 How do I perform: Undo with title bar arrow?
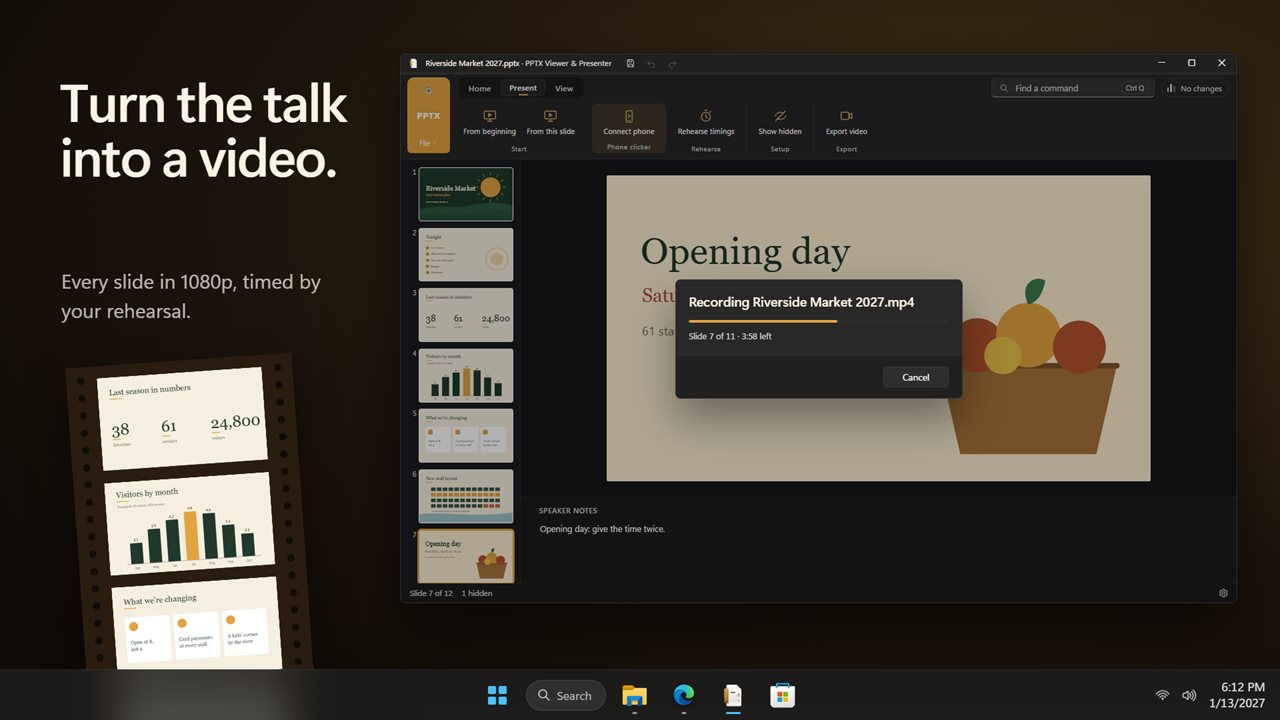[651, 63]
